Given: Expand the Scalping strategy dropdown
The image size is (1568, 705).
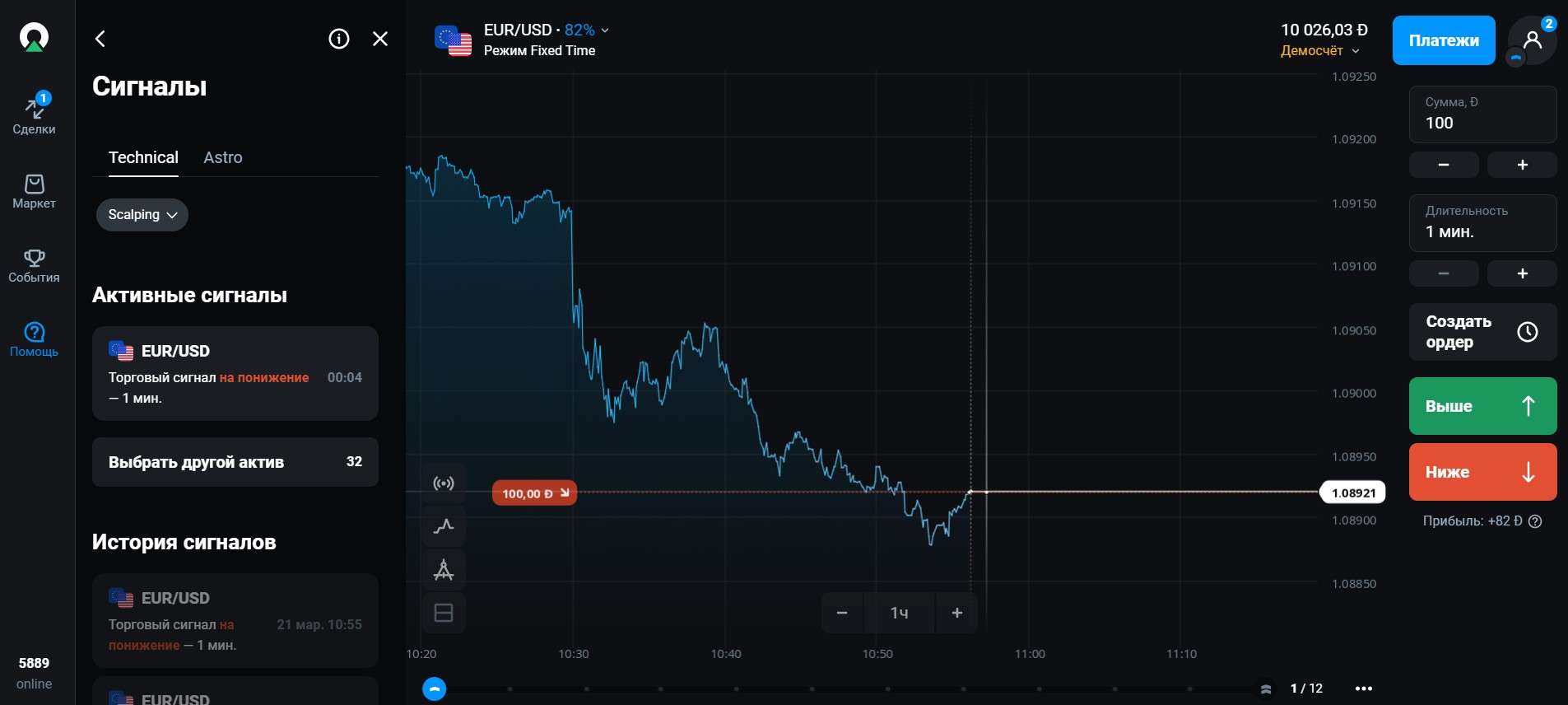Looking at the screenshot, I should (142, 215).
